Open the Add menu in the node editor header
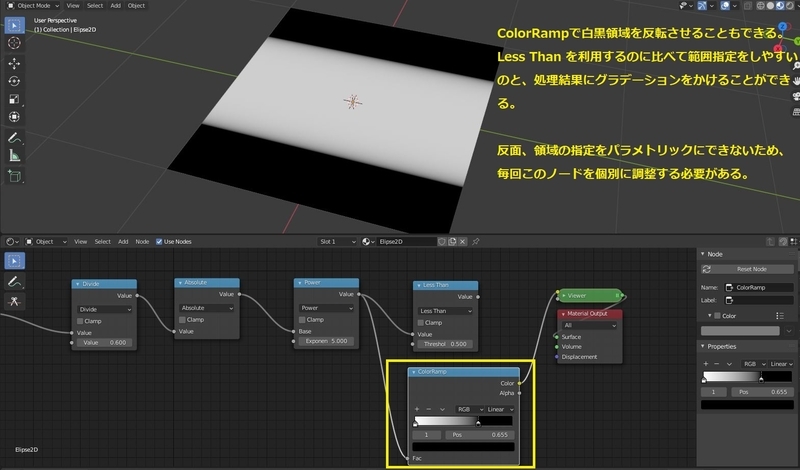Image resolution: width=800 pixels, height=470 pixels. pos(123,241)
